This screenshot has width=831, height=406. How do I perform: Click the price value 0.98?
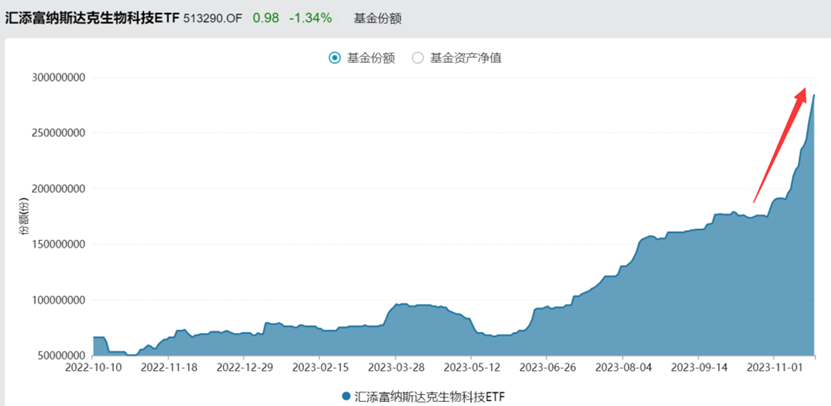tap(266, 18)
